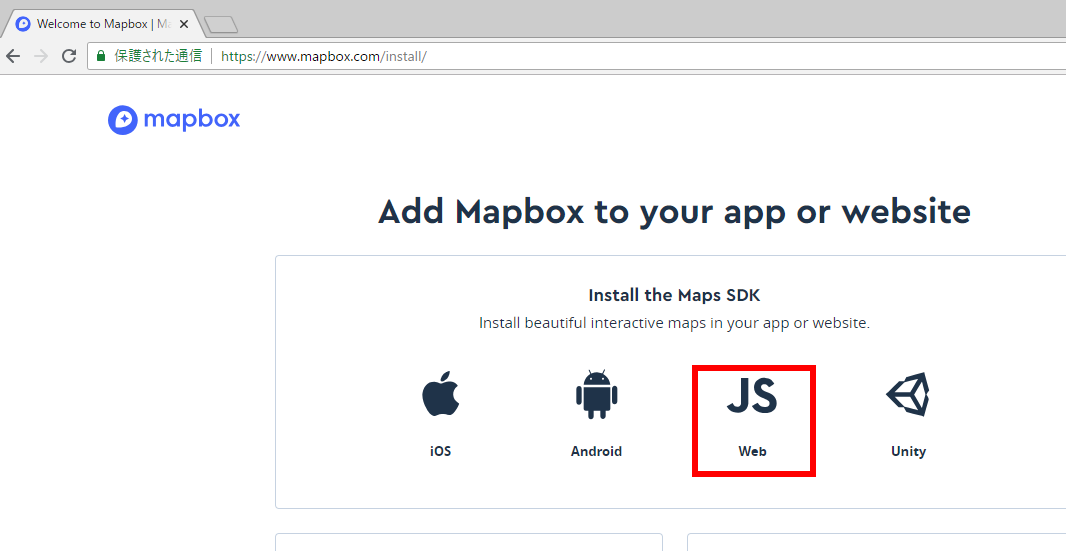
Task: Close the Welcome to Mapbox tab
Action: [184, 24]
